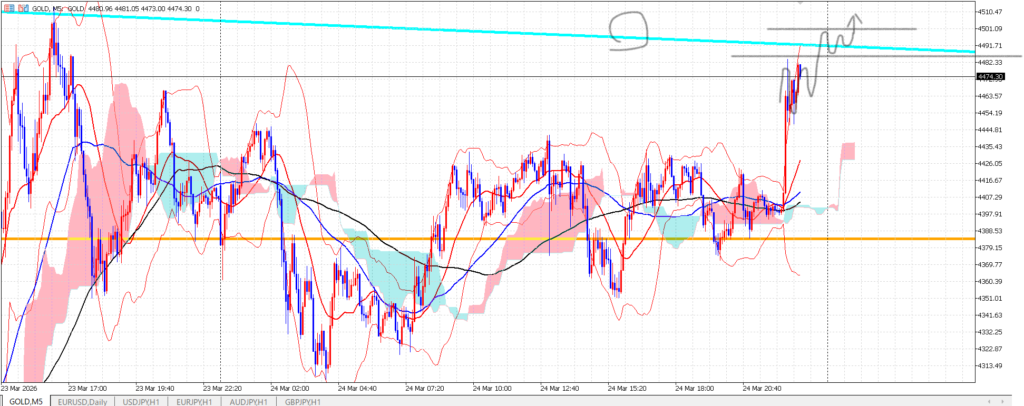Open the USDJPY,H1 chart tab
Screen dimensions: 1024x406
[142, 400]
